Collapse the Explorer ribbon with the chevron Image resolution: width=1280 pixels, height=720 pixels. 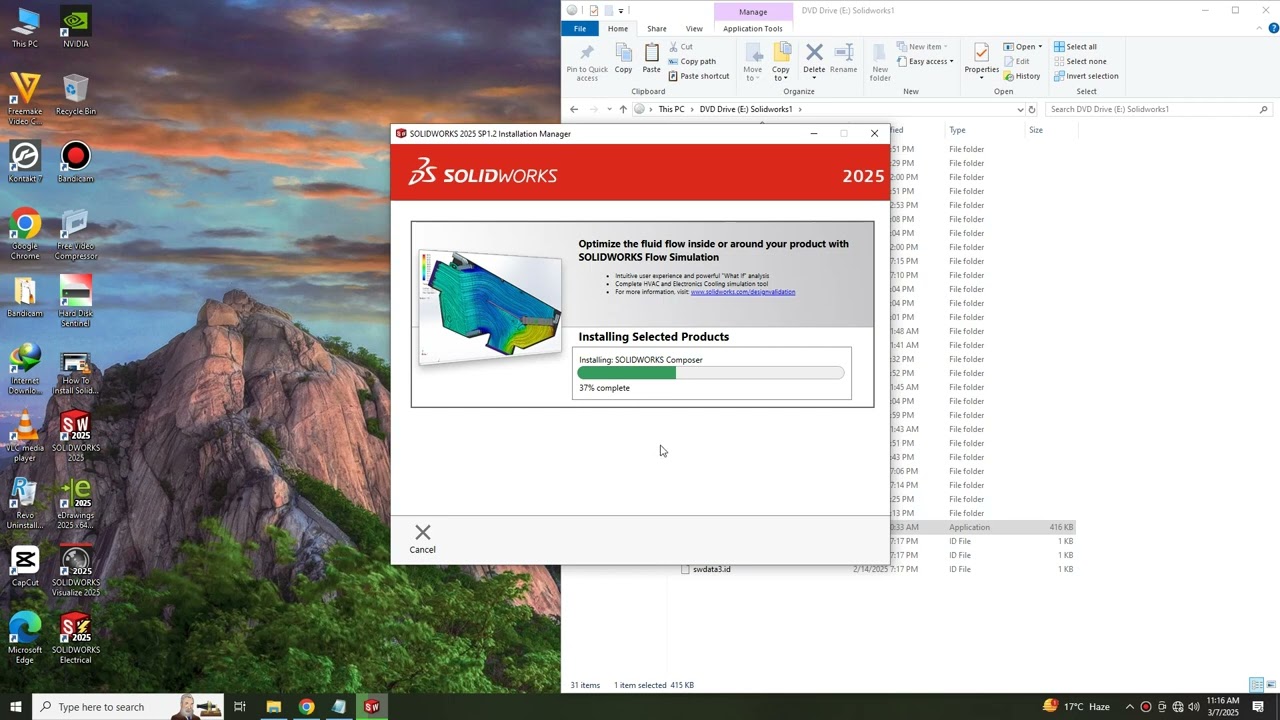pos(1259,29)
